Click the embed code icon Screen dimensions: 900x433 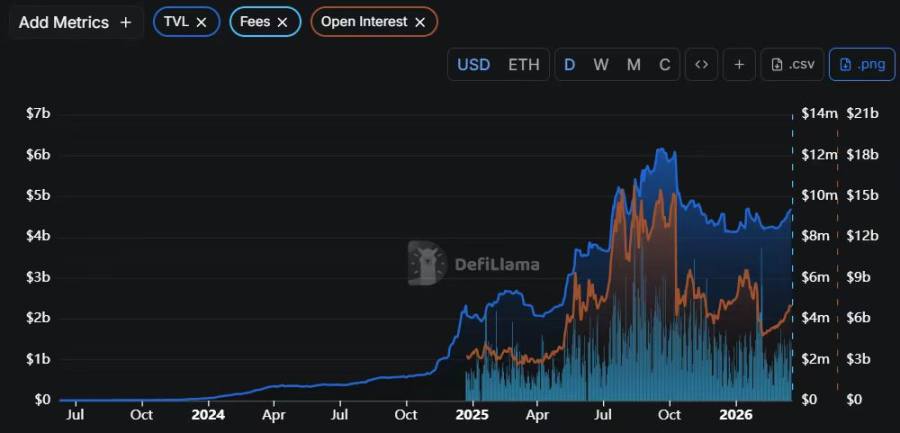coord(701,64)
